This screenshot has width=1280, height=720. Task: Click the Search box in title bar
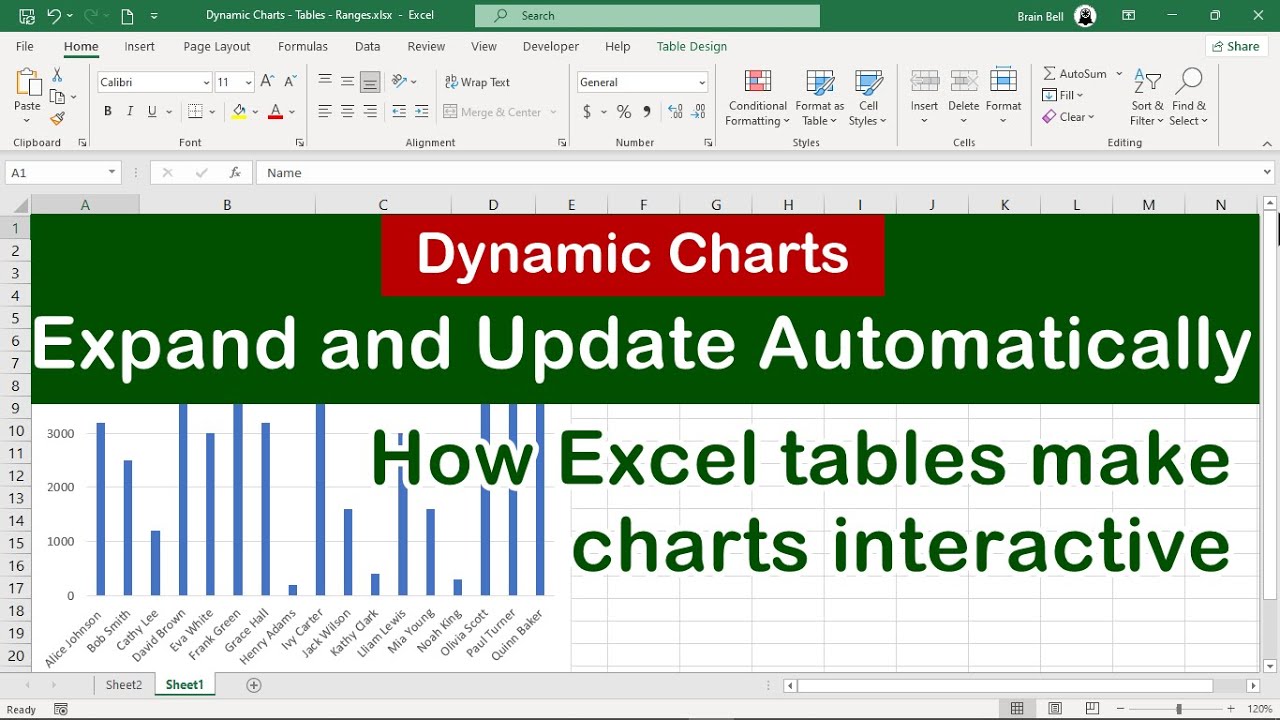coord(647,16)
